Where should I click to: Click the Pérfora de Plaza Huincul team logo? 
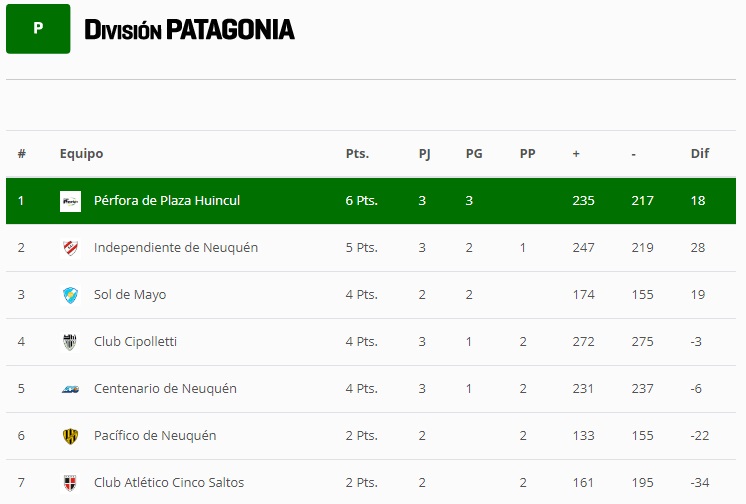70,201
